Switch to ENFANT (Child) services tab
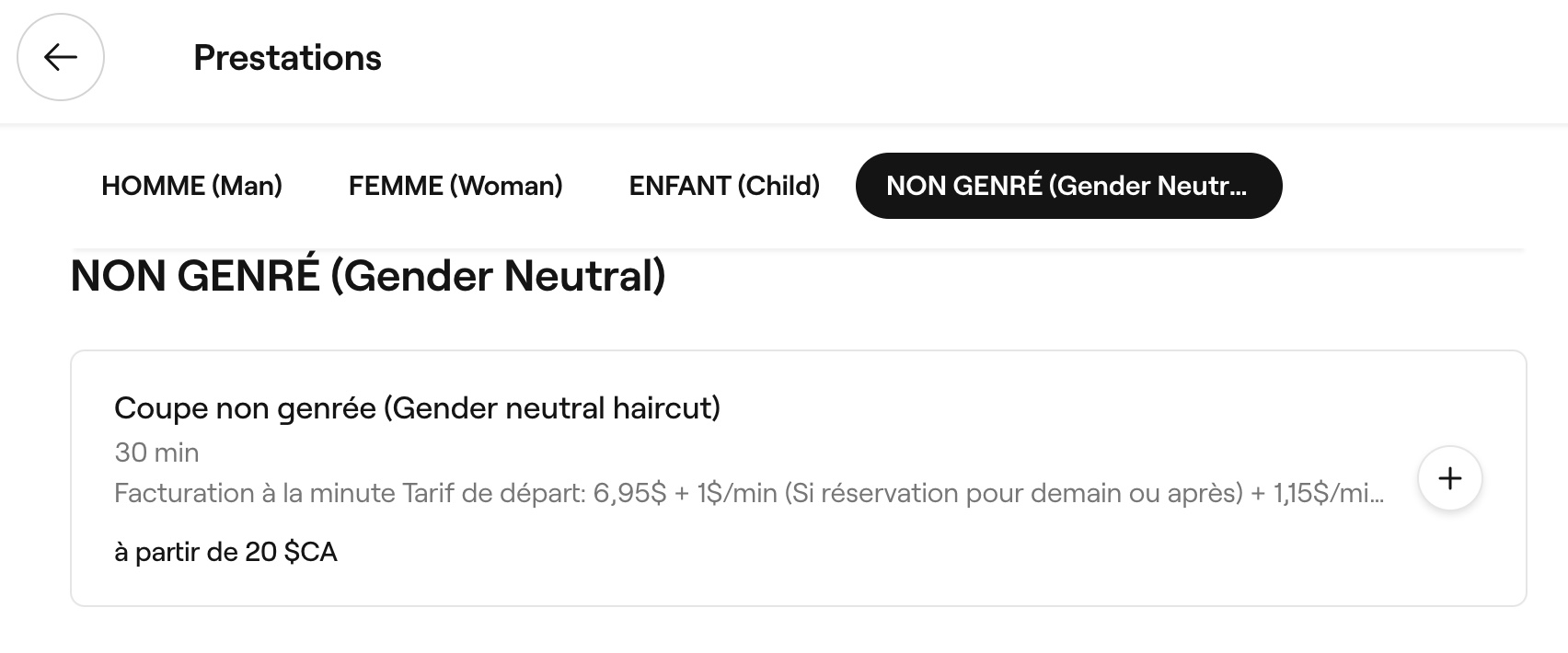 724,186
